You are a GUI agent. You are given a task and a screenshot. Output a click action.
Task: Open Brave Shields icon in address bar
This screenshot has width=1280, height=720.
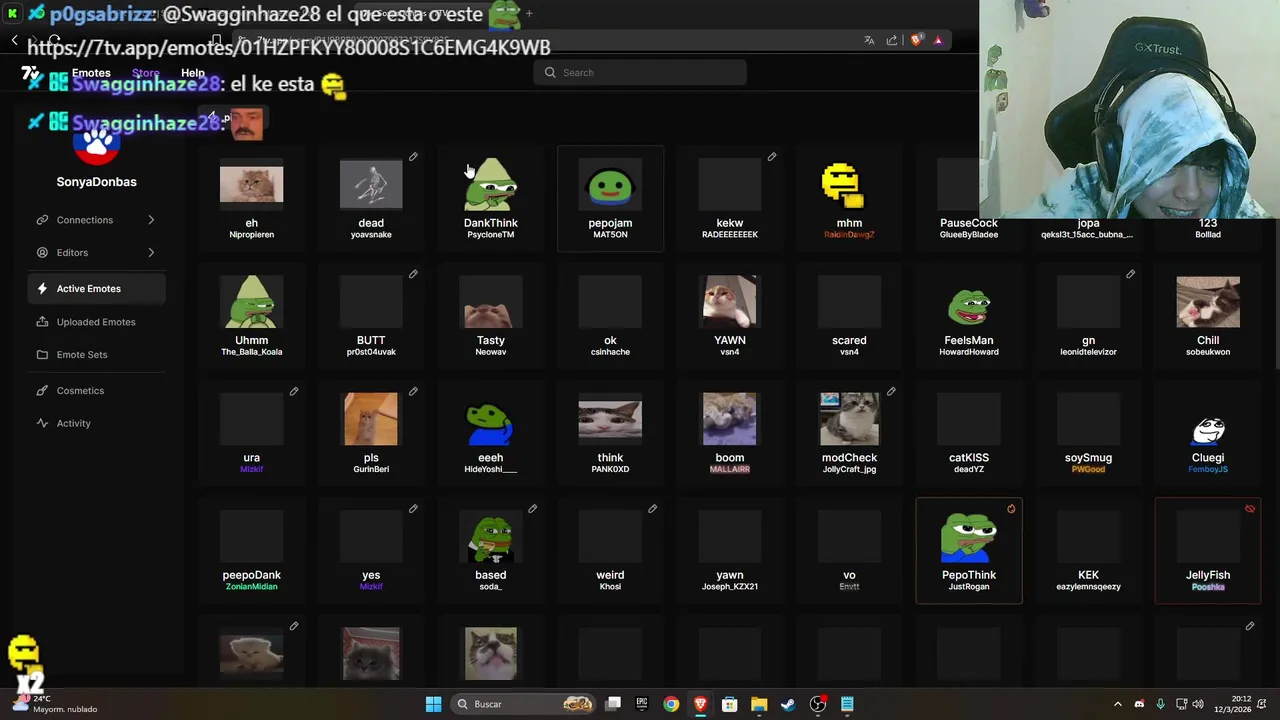[x=916, y=40]
